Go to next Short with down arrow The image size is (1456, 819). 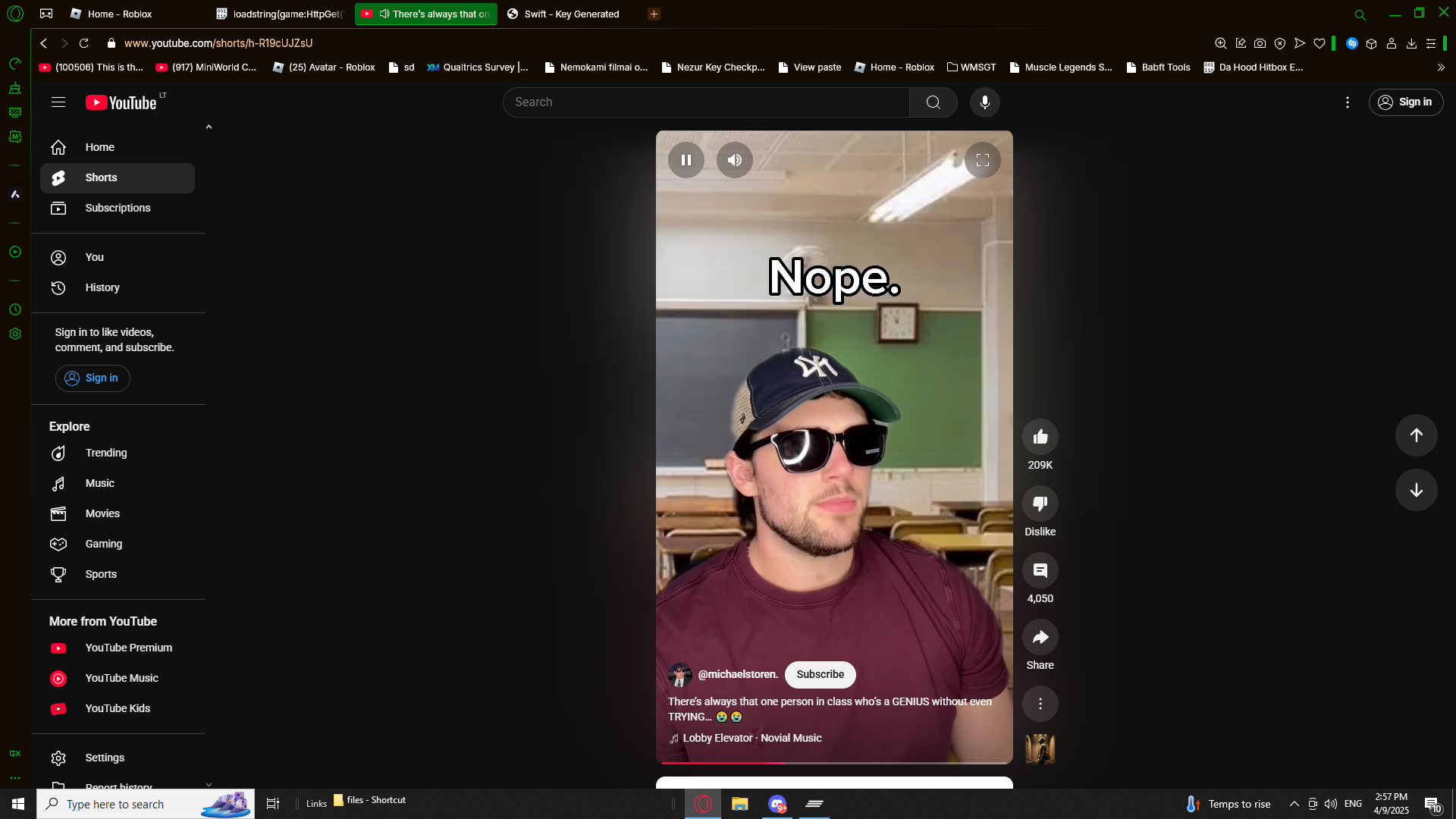[1416, 490]
